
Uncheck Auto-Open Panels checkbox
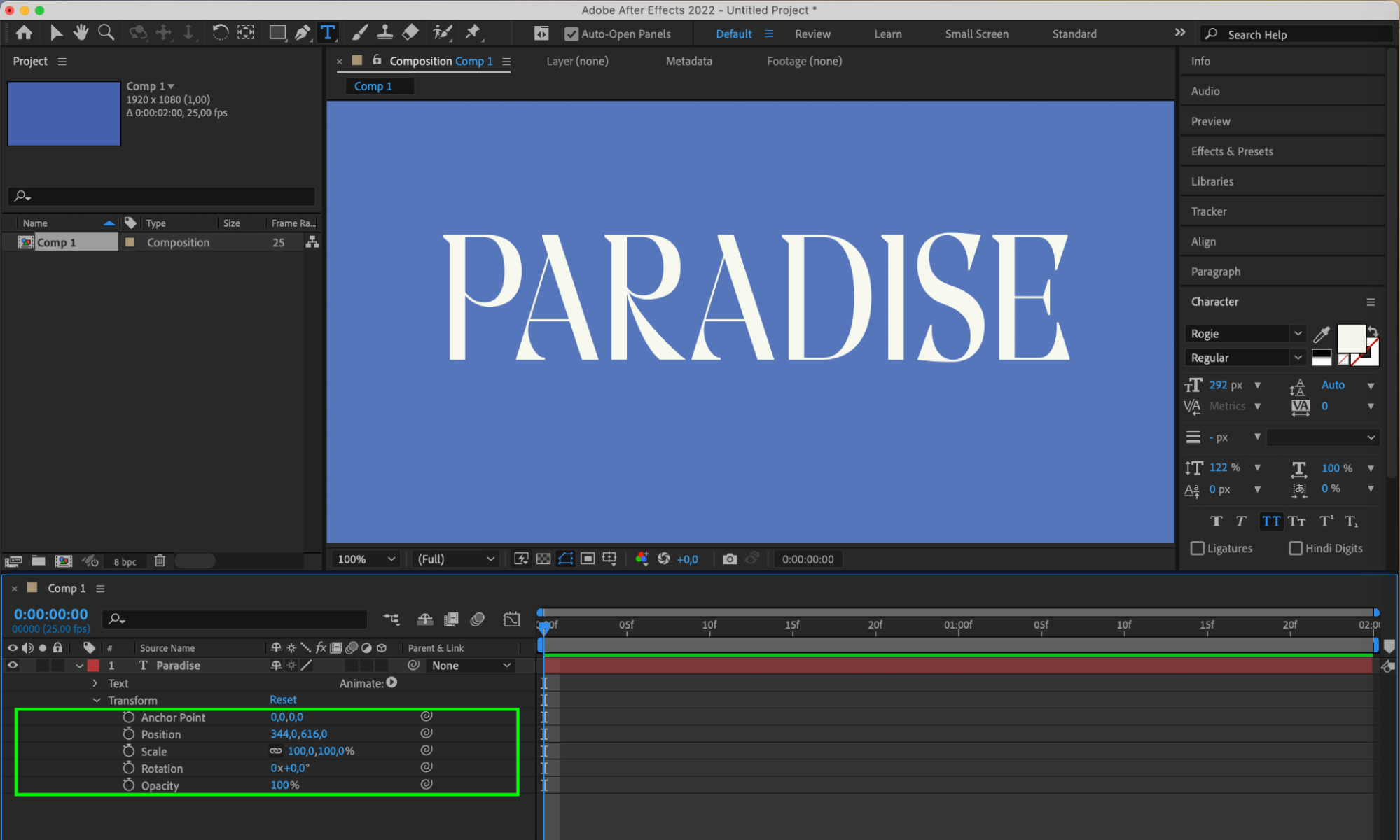pyautogui.click(x=571, y=34)
